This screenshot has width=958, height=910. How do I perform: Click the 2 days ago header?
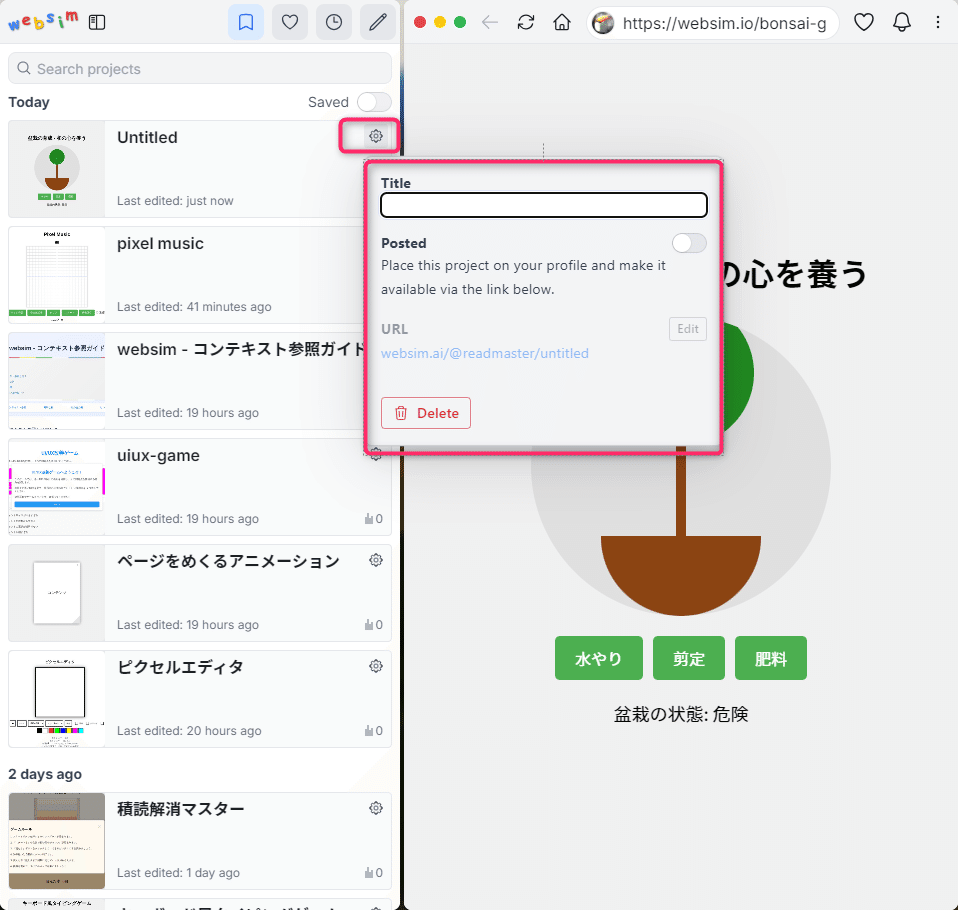point(45,774)
